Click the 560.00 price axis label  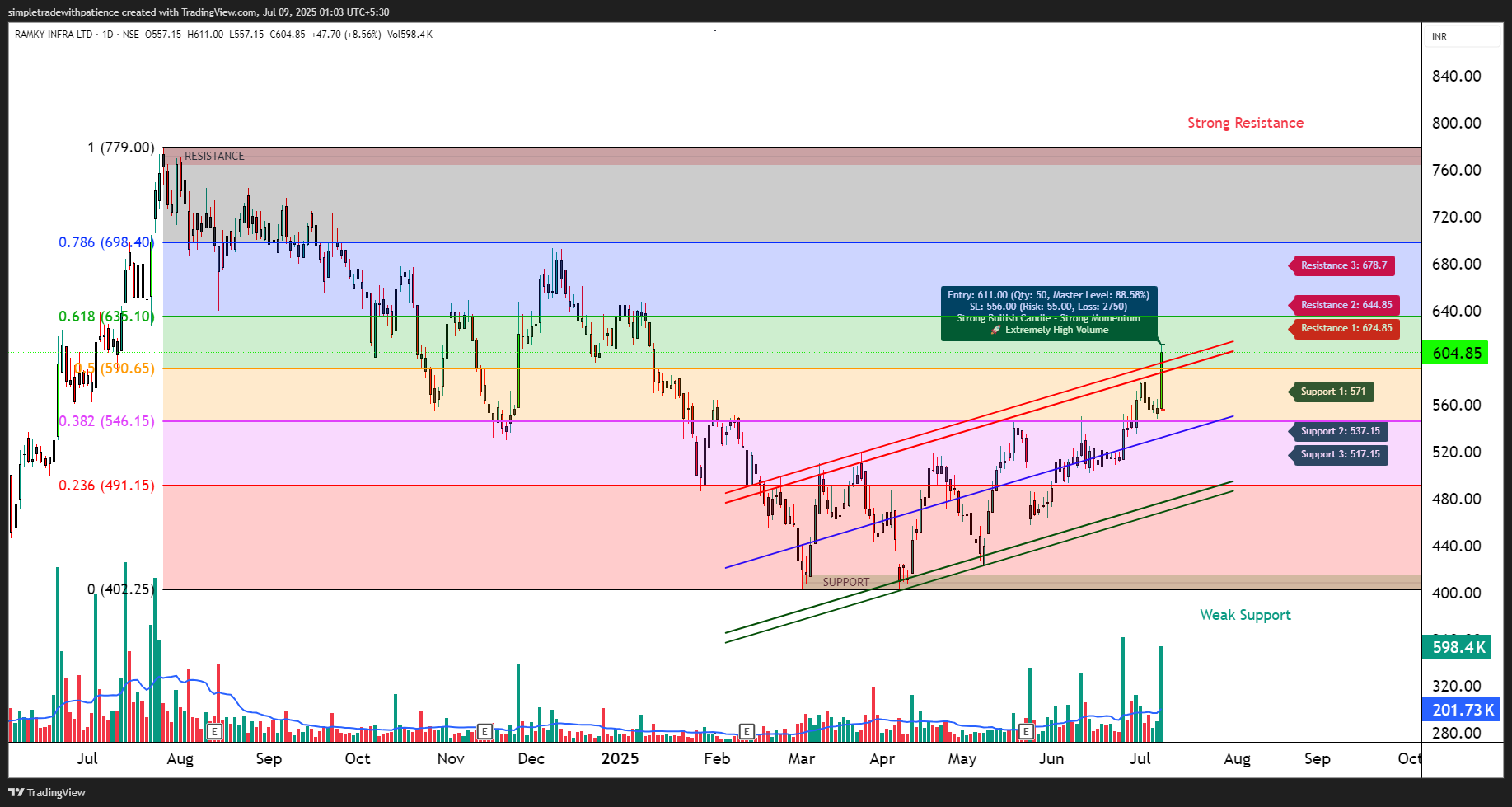(1456, 405)
